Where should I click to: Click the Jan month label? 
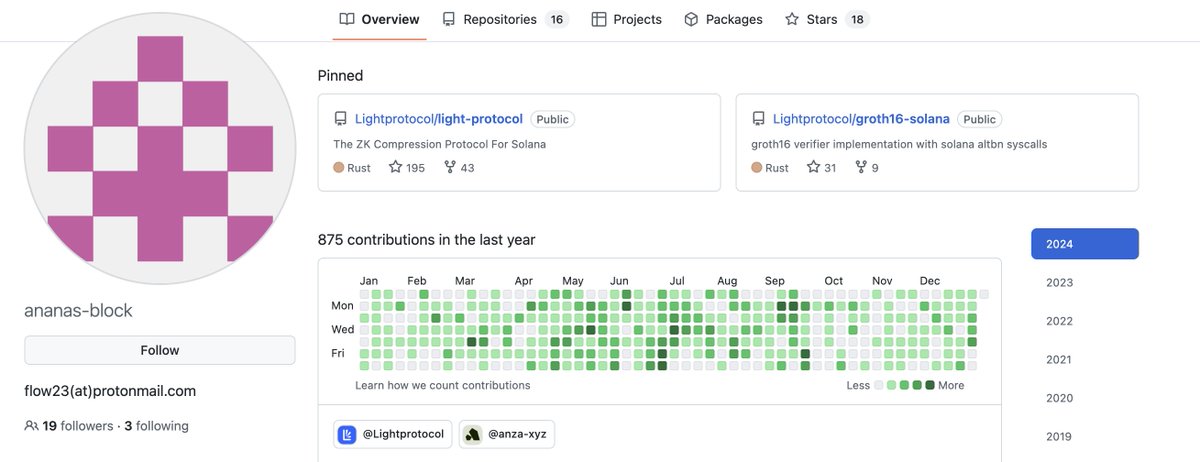pyautogui.click(x=369, y=281)
